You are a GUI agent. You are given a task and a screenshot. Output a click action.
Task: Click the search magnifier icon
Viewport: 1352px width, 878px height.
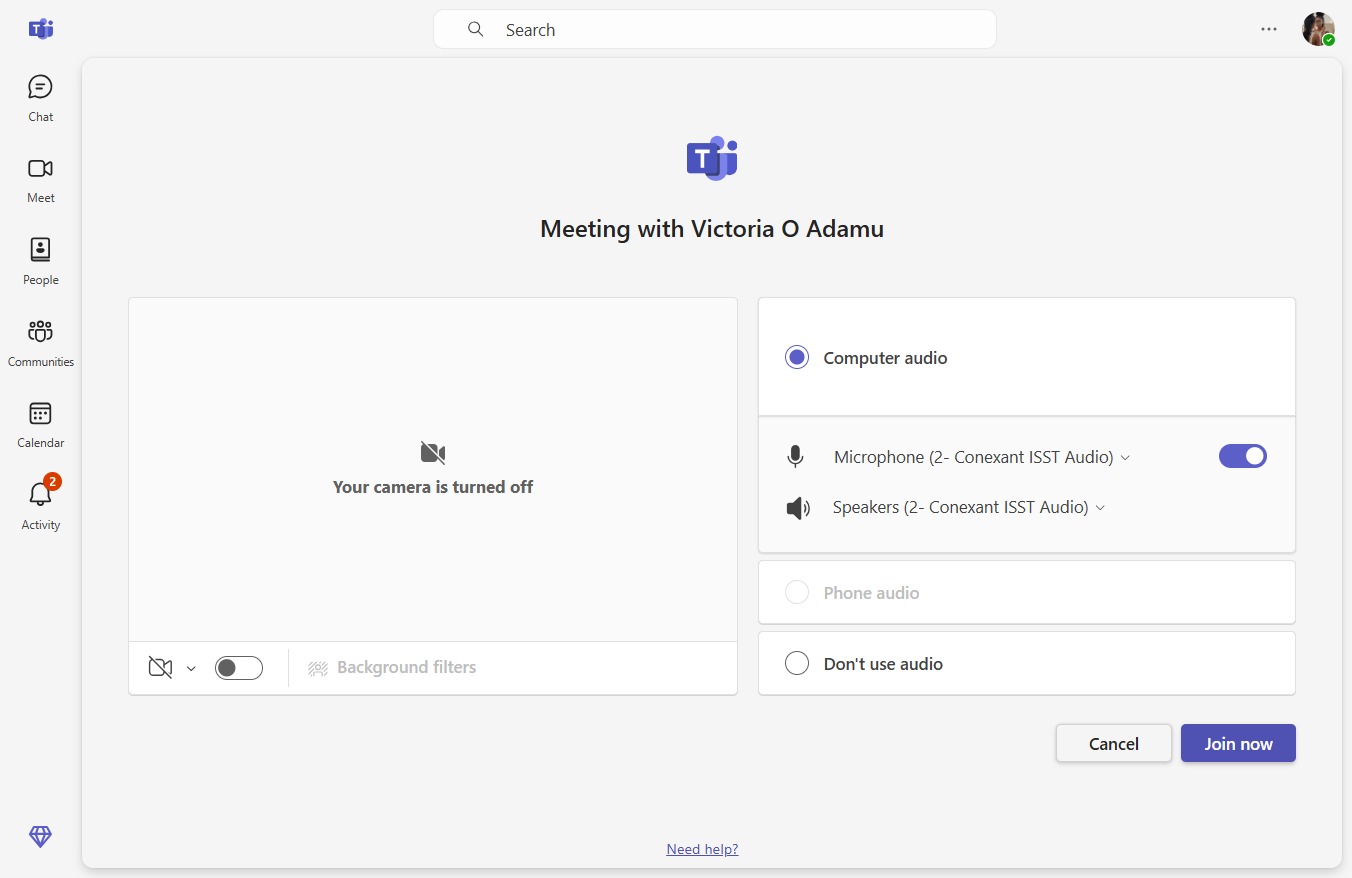tap(476, 29)
